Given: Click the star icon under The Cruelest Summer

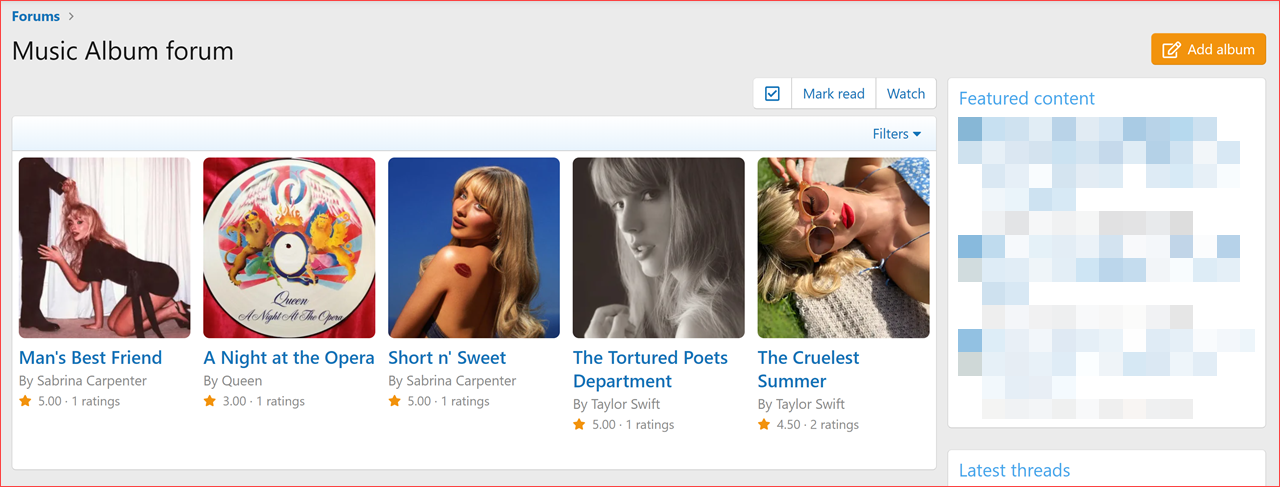Looking at the screenshot, I should coord(765,424).
